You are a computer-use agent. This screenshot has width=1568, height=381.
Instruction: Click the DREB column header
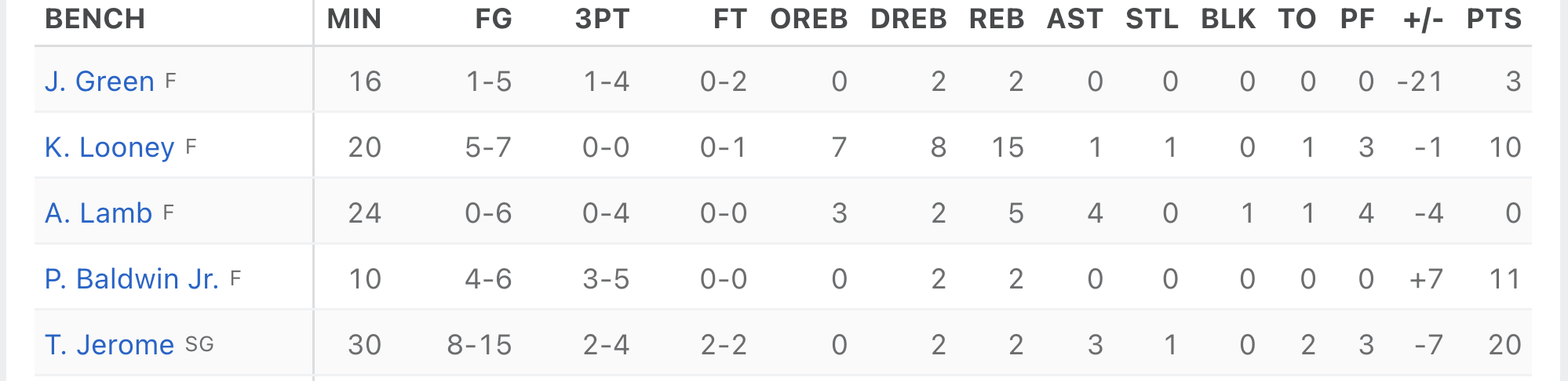[909, 19]
